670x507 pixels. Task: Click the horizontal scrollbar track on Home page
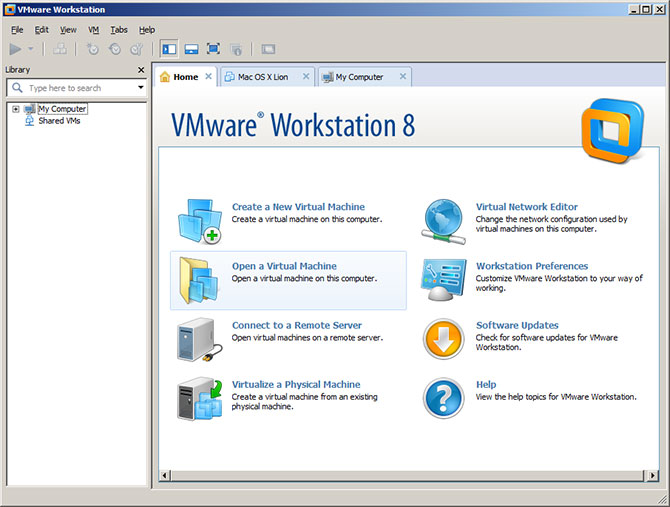pyautogui.click(x=407, y=475)
